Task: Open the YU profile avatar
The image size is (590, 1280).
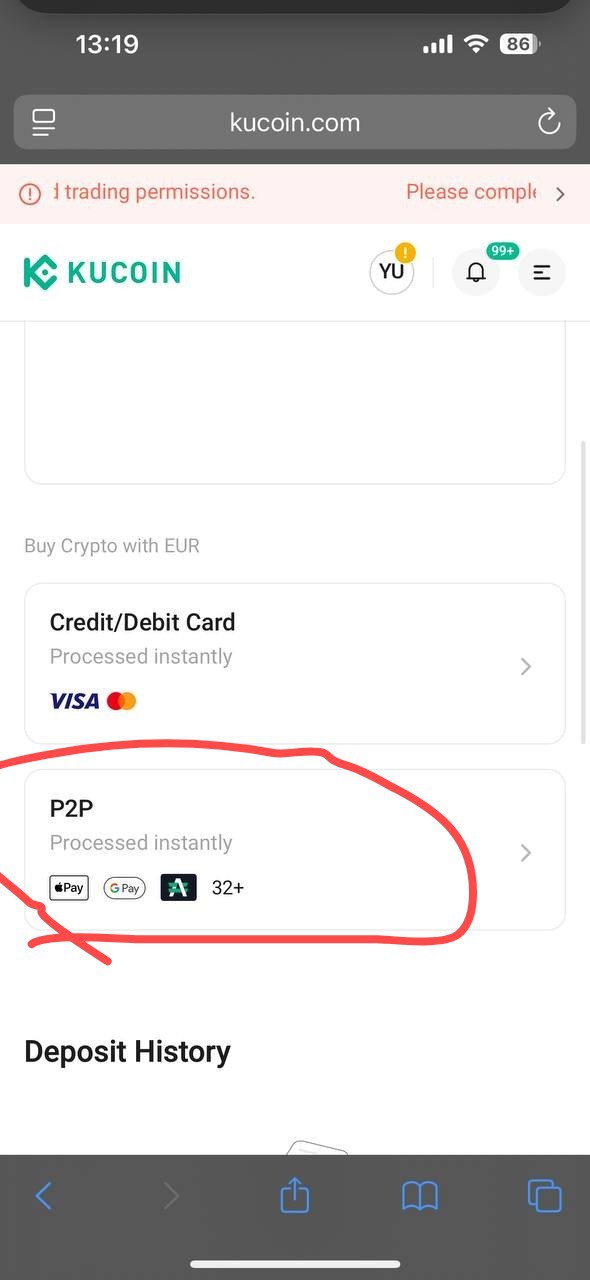Action: click(x=392, y=272)
